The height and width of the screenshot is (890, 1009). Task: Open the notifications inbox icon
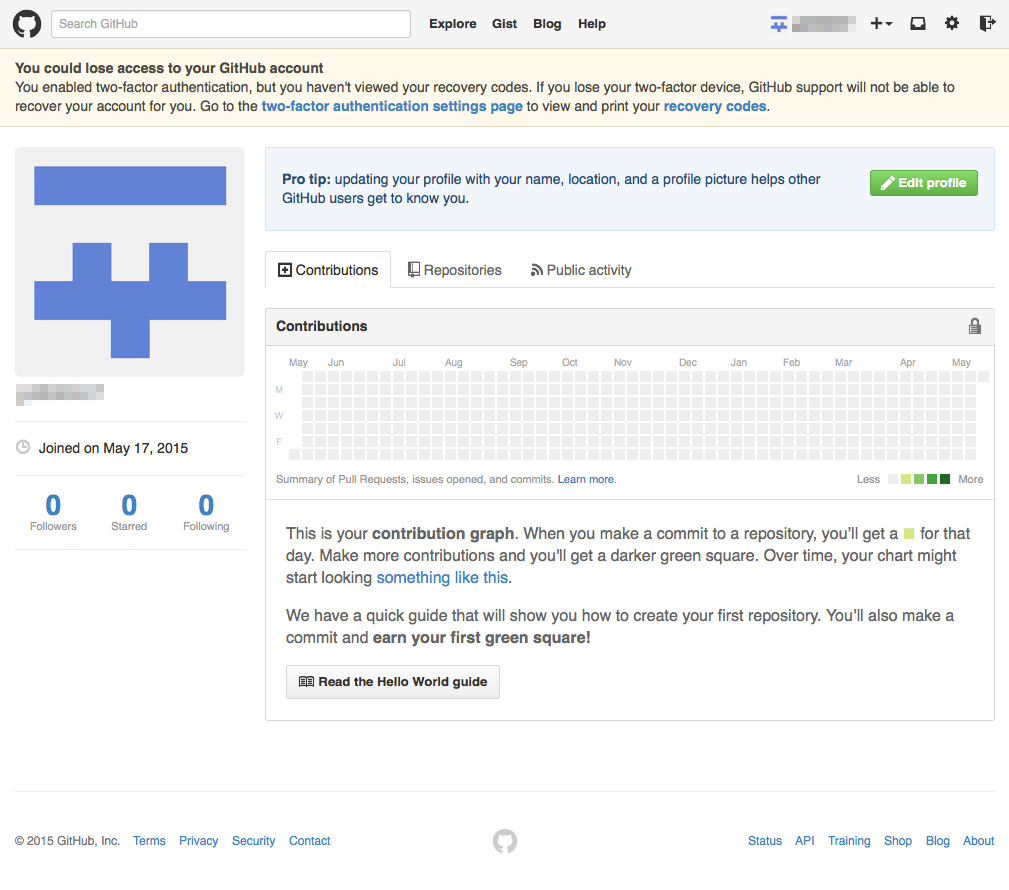(x=917, y=24)
